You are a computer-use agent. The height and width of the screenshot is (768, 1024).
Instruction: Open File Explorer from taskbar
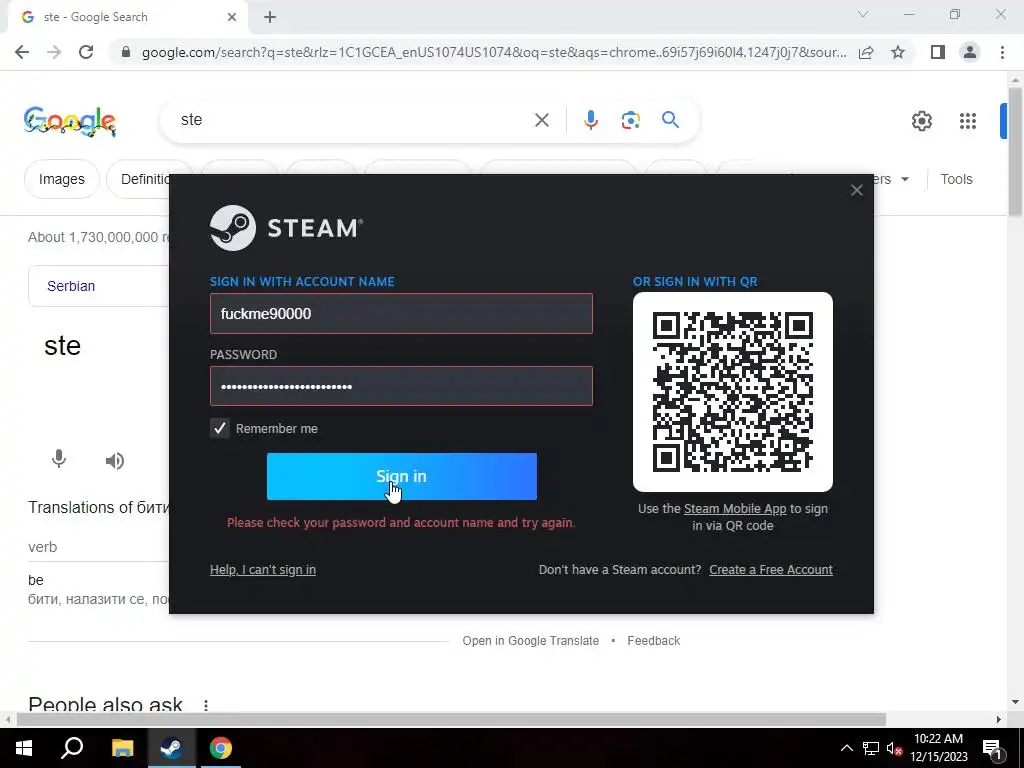[x=122, y=748]
